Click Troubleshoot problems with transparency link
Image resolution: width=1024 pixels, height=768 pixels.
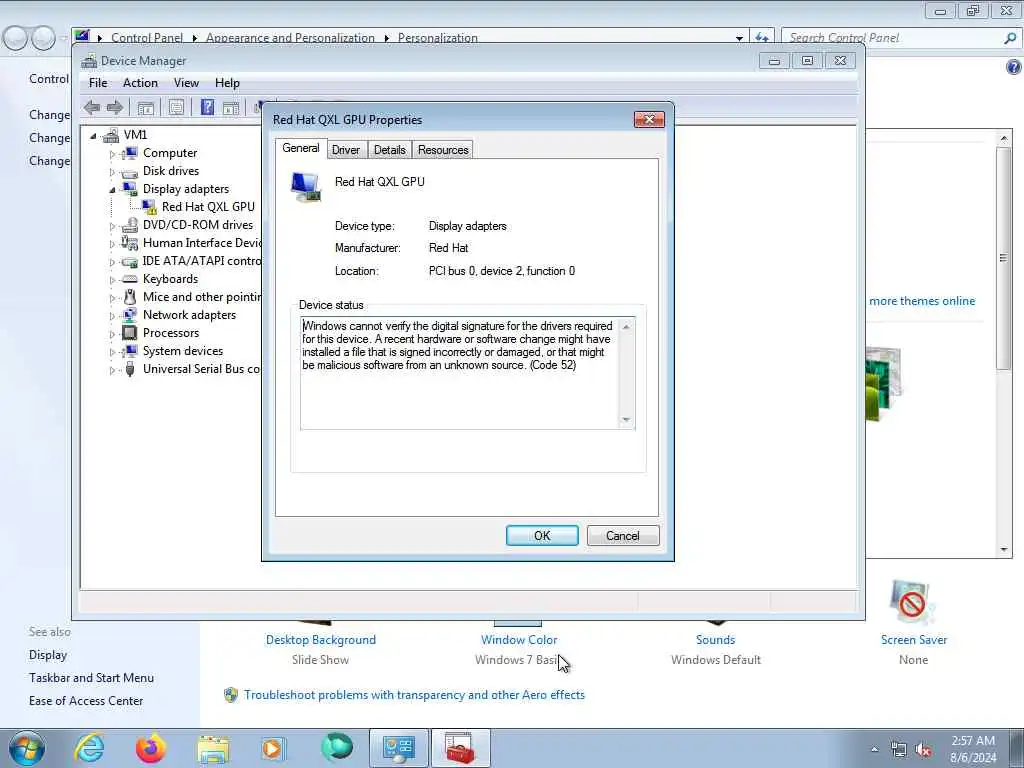[414, 695]
